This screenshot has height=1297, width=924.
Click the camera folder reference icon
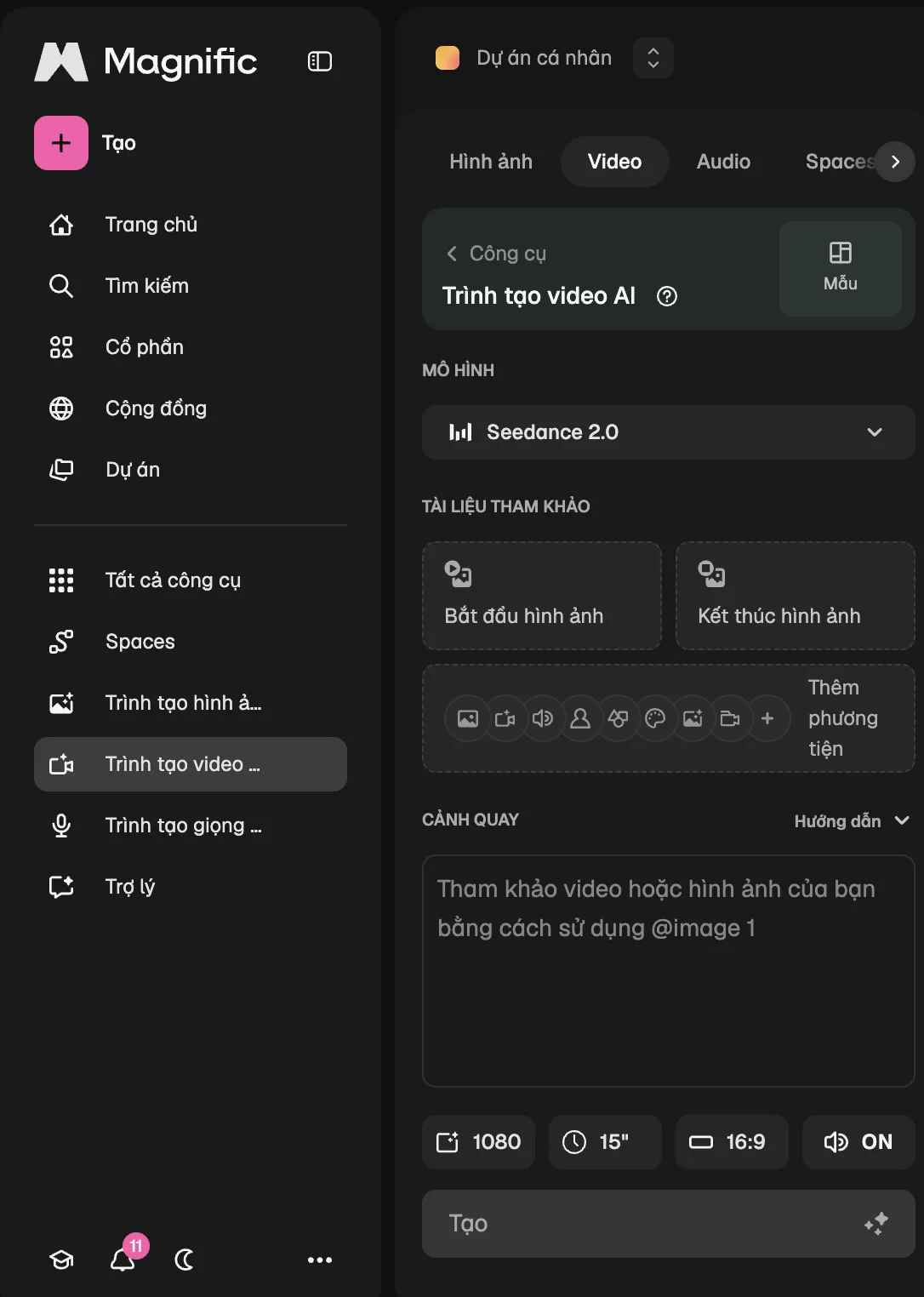coord(730,718)
